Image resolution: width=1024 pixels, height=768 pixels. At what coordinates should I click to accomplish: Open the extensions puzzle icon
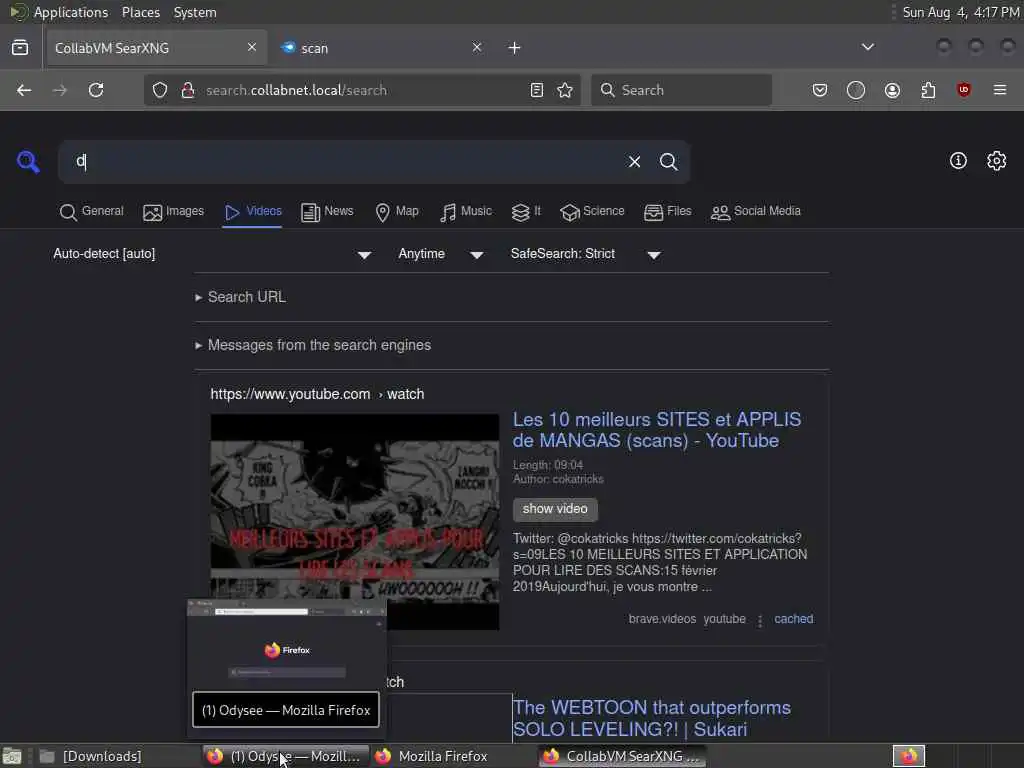point(928,90)
